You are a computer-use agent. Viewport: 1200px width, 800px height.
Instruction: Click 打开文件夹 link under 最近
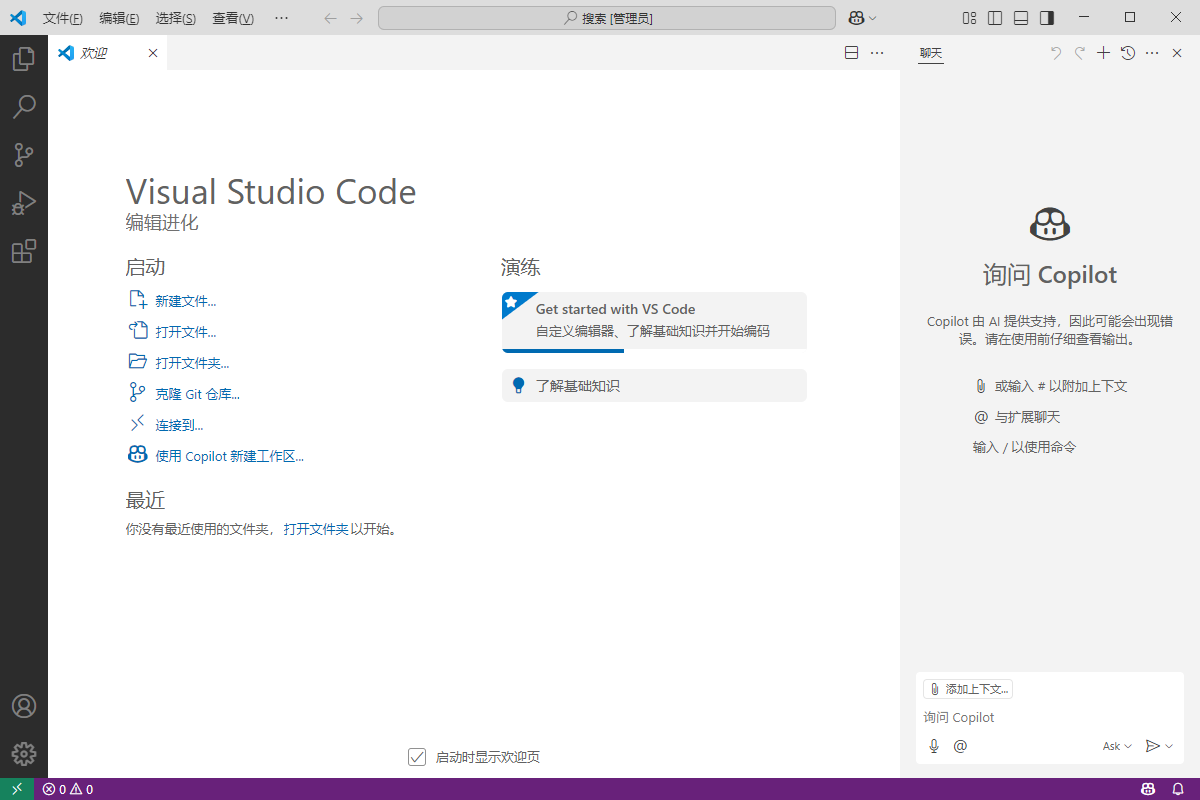(x=316, y=529)
